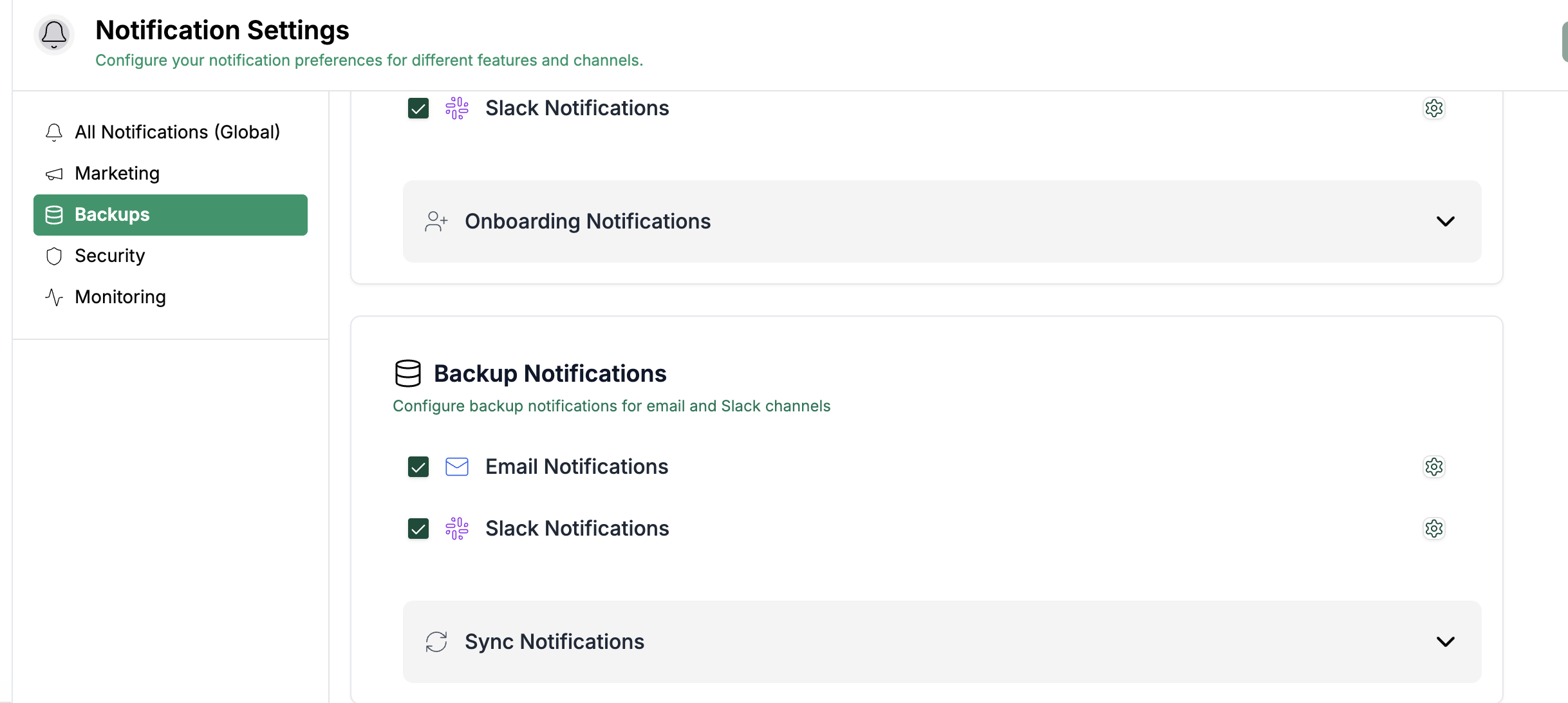This screenshot has width=1568, height=703.
Task: Switch to the Marketing section
Action: [x=117, y=173]
